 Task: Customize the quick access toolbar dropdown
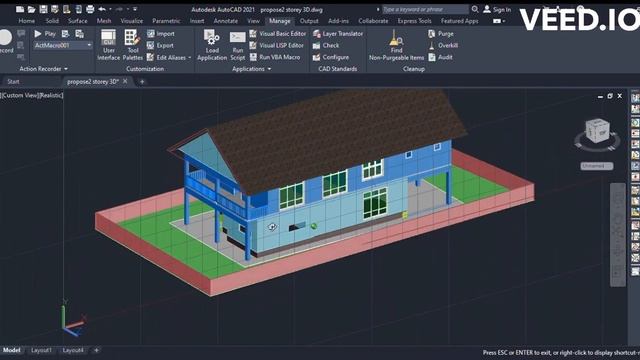(135, 9)
